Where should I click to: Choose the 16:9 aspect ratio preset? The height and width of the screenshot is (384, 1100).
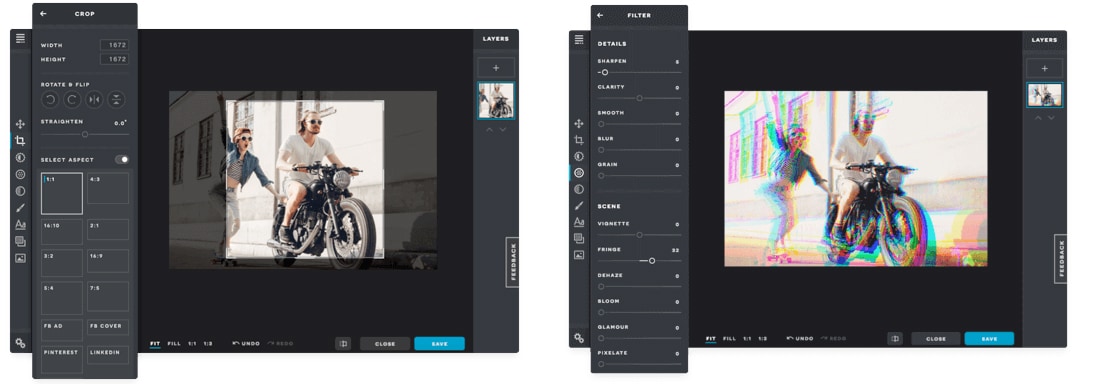click(108, 261)
